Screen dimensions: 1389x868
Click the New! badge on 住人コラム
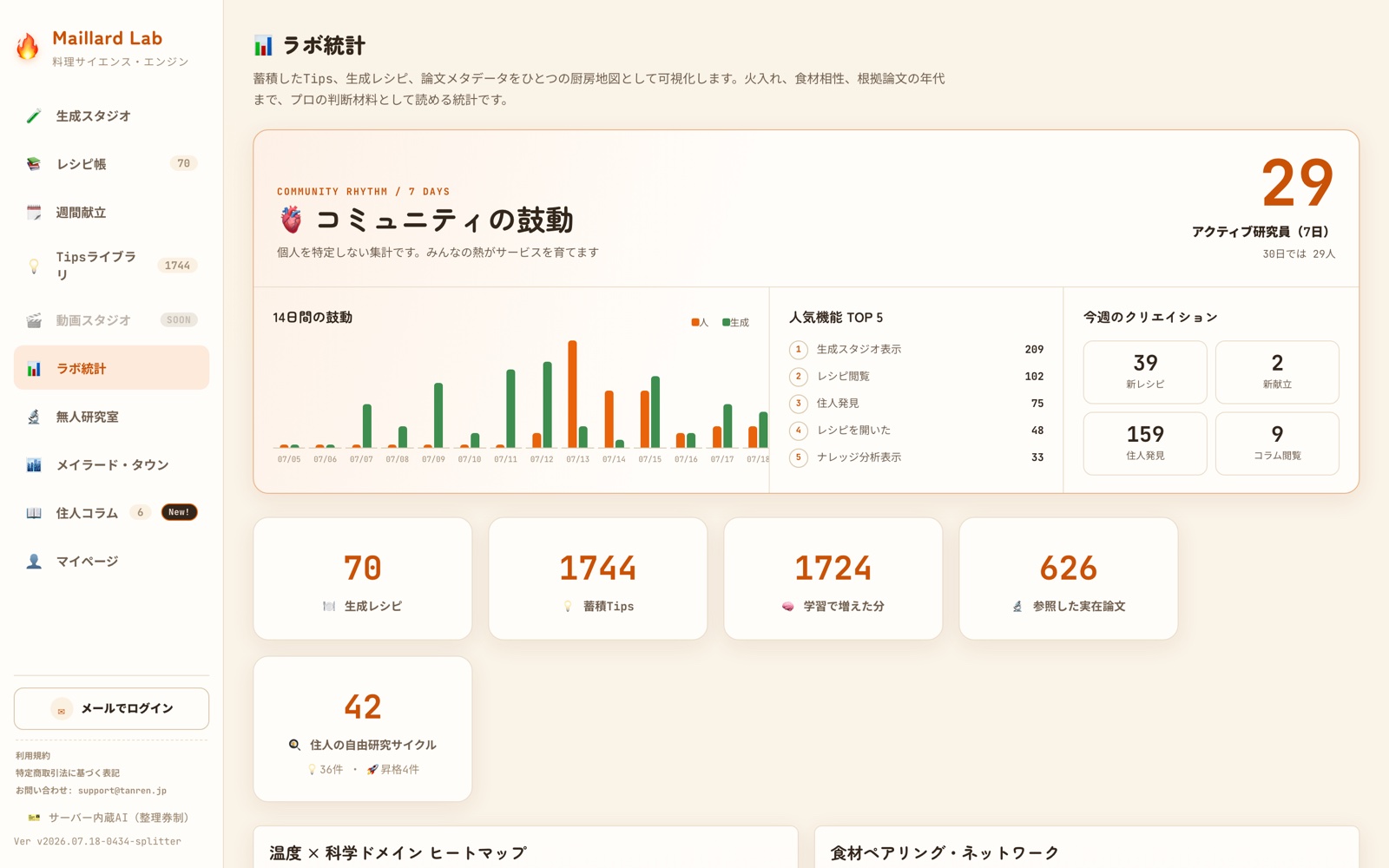tap(179, 512)
